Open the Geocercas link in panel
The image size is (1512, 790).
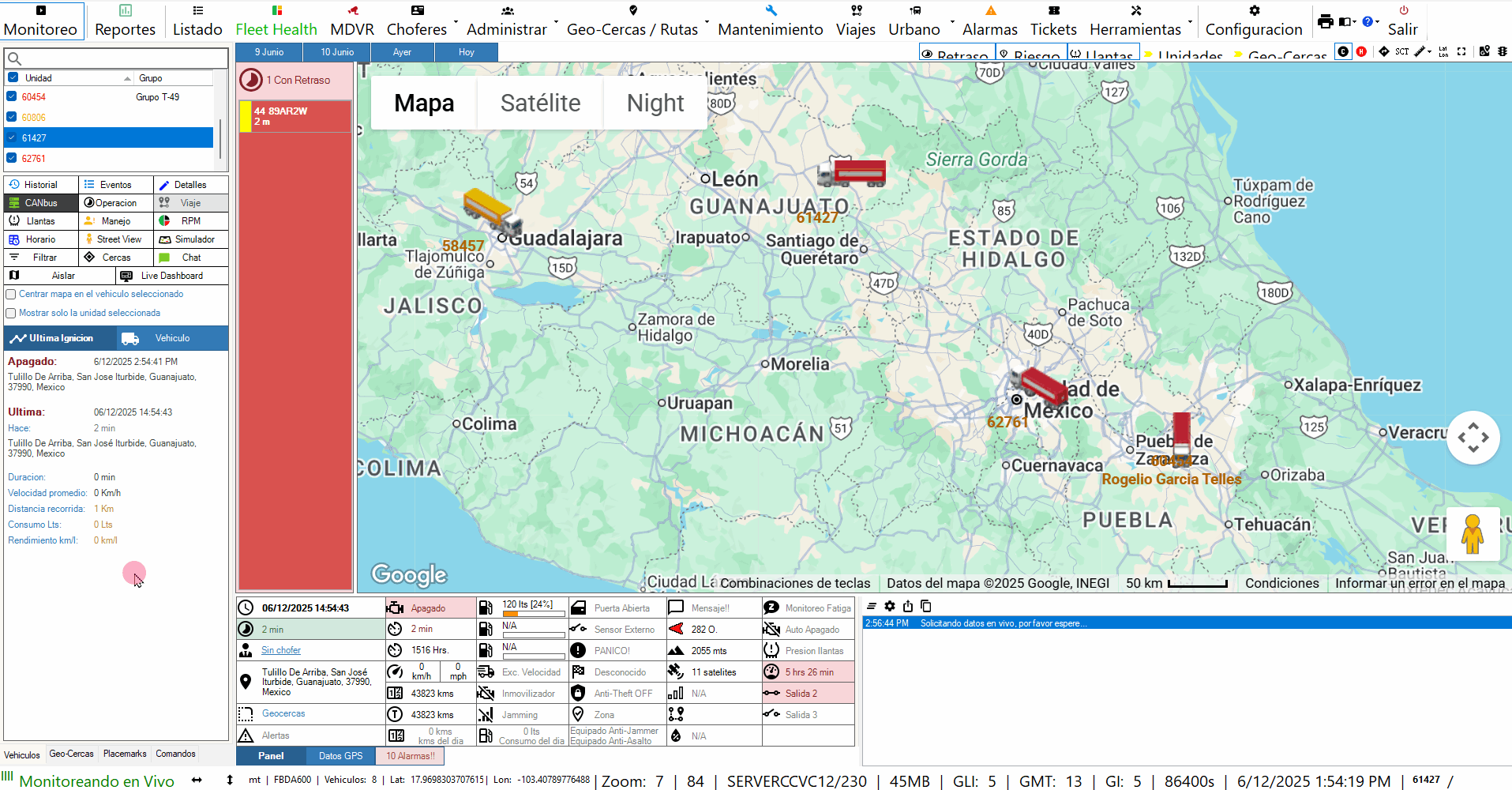click(283, 713)
